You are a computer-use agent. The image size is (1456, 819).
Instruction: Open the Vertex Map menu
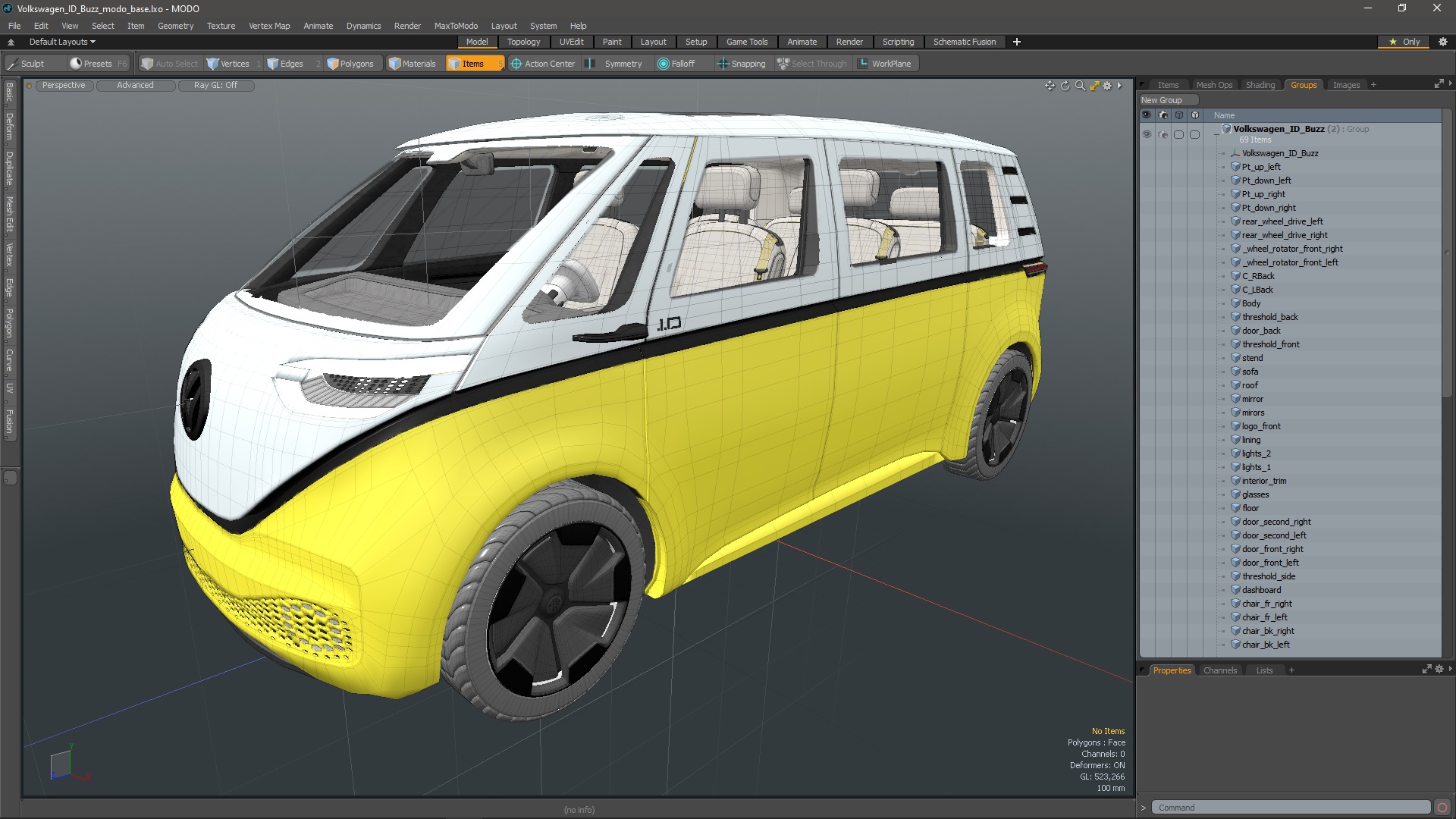[269, 26]
